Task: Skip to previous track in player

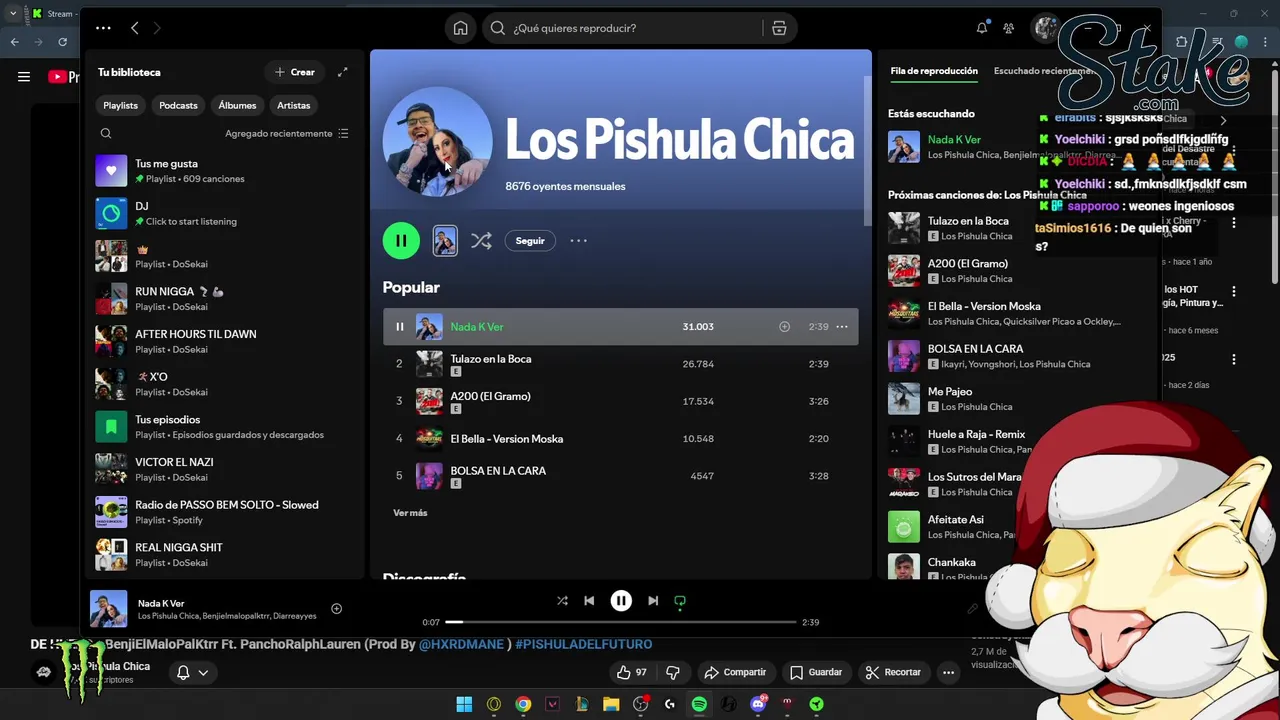Action: 589,600
